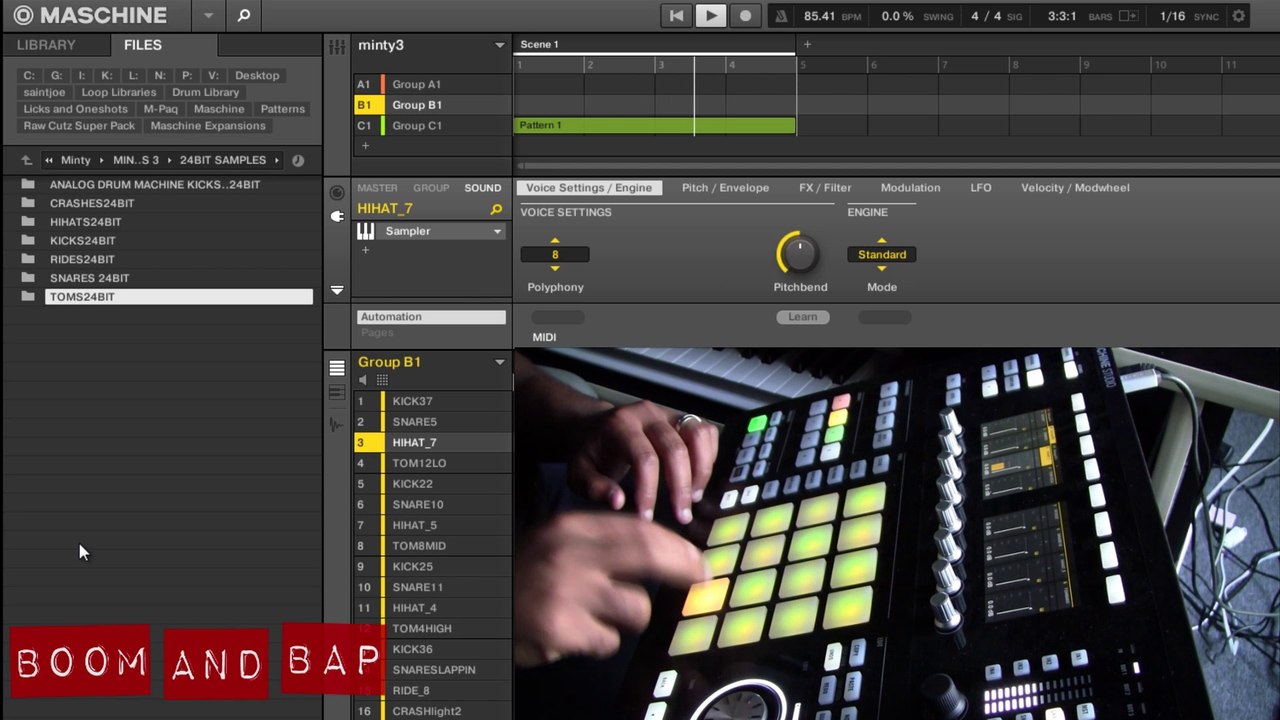
Task: Click the green Pattern 1 clip
Action: 655,126
